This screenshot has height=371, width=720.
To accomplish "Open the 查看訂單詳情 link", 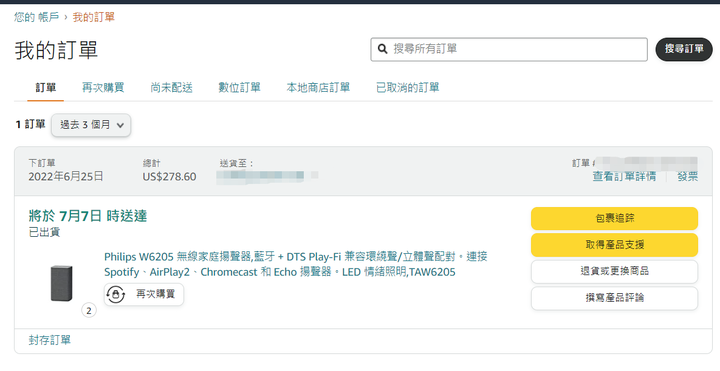I will coord(624,177).
